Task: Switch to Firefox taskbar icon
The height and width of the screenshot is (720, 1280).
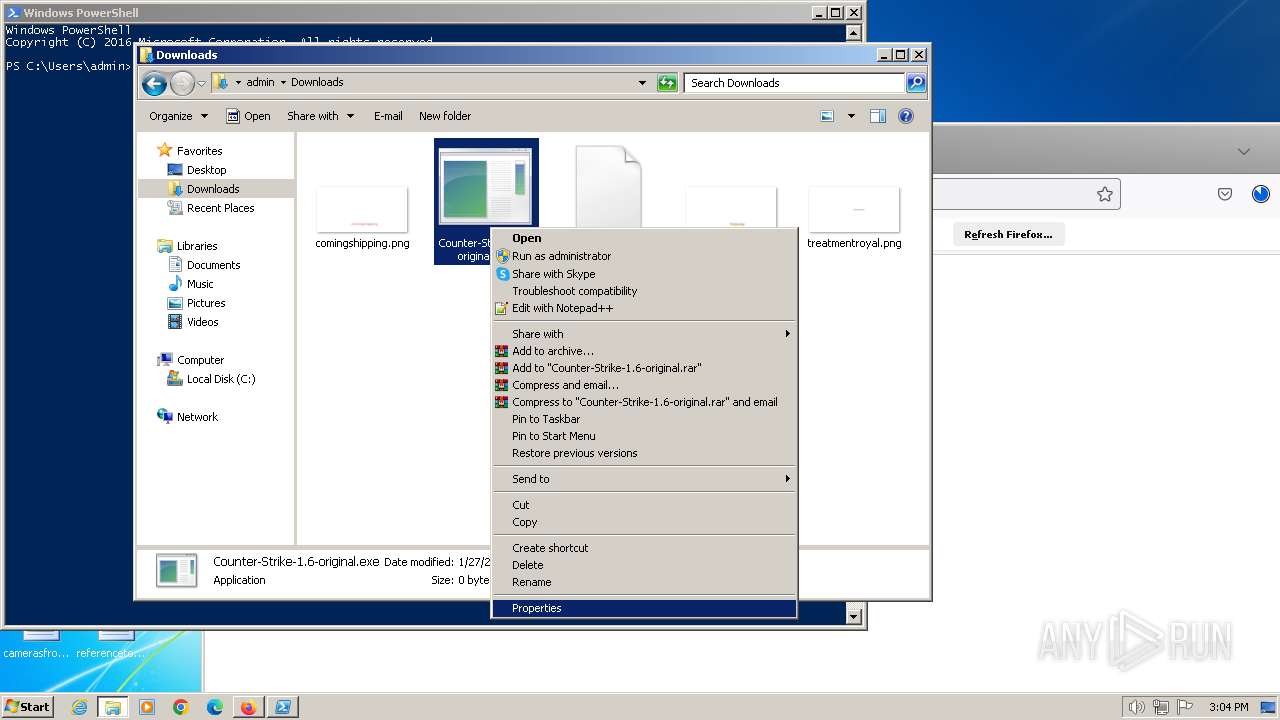Action: tap(248, 707)
